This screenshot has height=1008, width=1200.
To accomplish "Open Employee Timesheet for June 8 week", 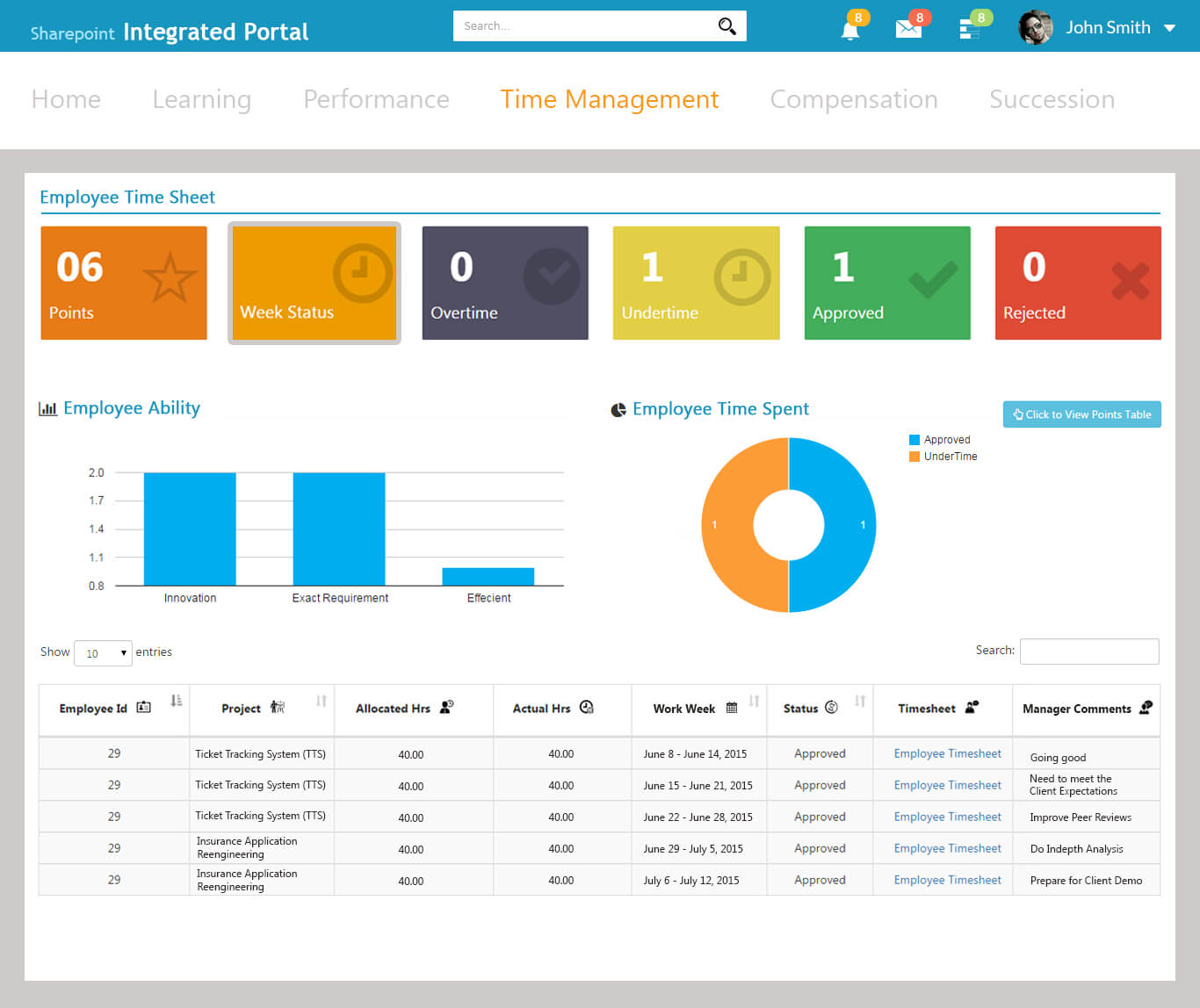I will point(946,753).
